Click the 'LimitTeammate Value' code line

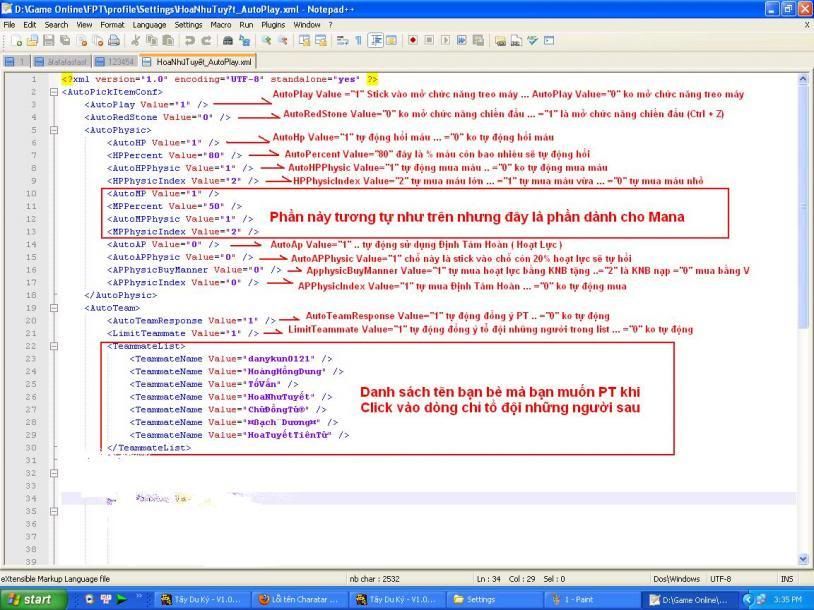coord(183,333)
